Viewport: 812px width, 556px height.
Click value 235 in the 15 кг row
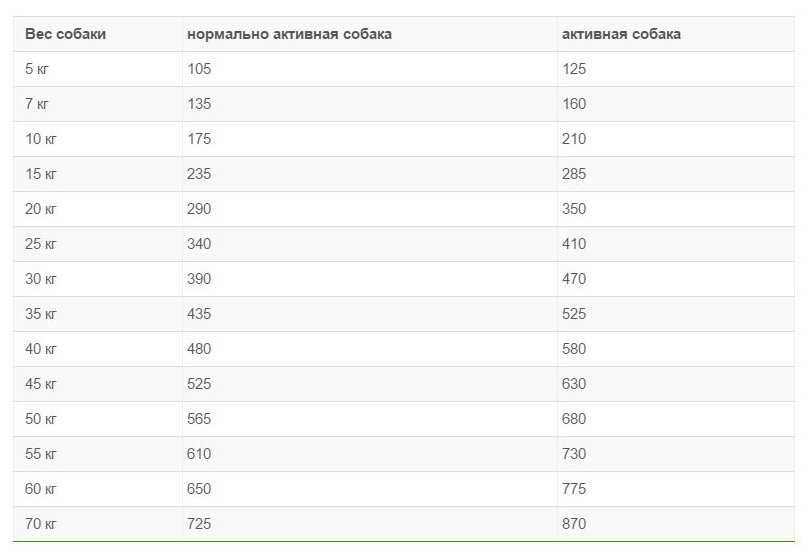(x=199, y=174)
